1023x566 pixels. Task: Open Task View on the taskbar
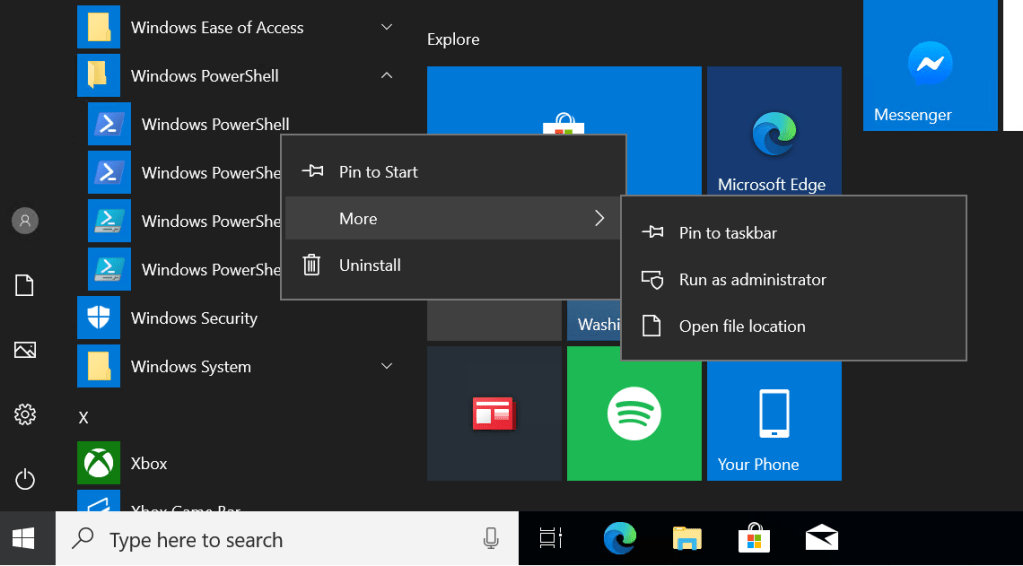551,539
